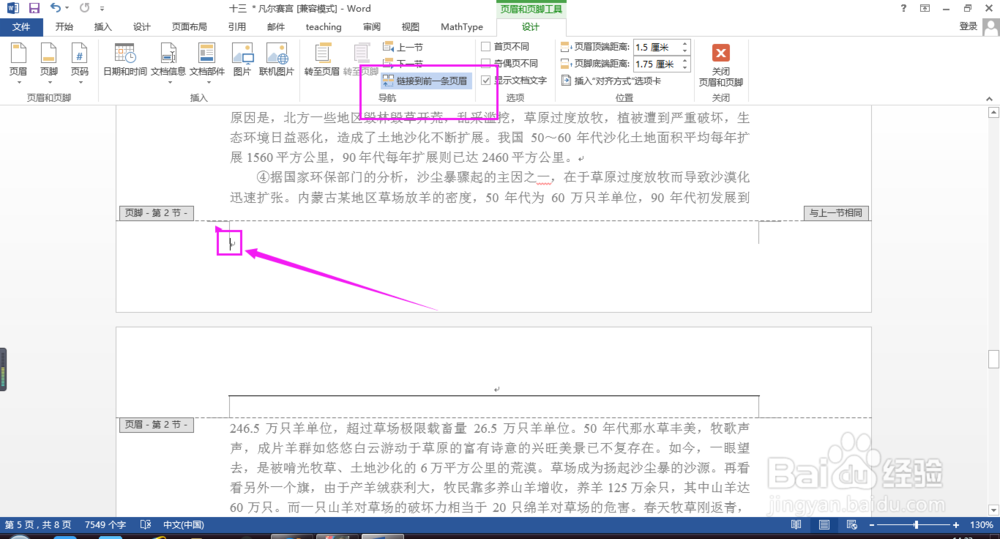Switch to the 引用 references tab
The height and width of the screenshot is (539, 1000).
237,27
